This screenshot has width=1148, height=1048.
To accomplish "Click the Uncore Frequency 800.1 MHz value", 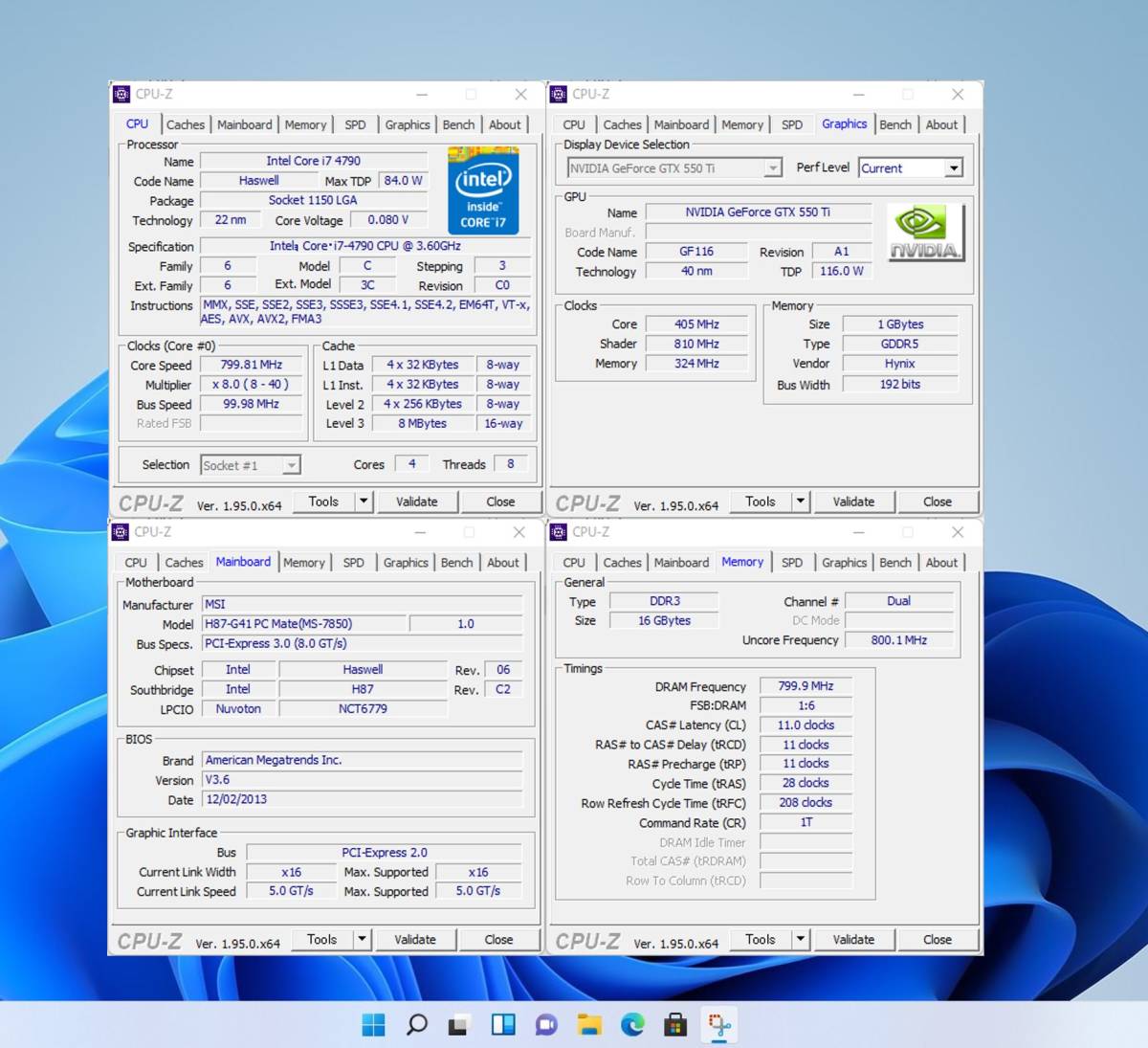I will [x=899, y=640].
